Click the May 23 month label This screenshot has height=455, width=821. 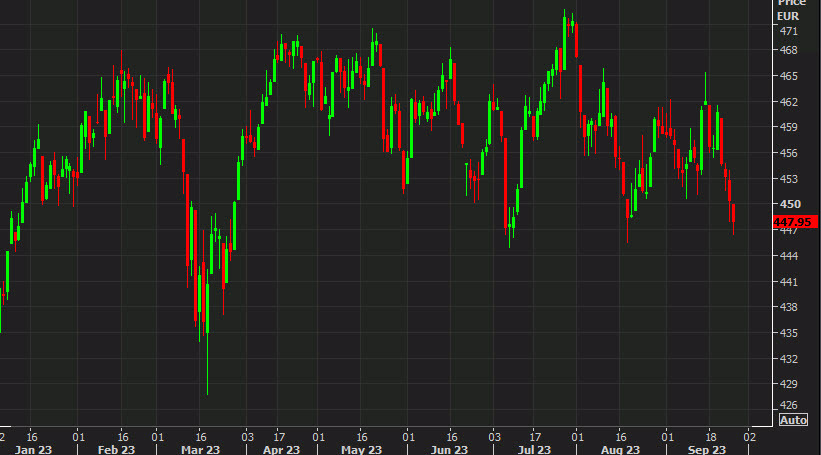(x=361, y=450)
